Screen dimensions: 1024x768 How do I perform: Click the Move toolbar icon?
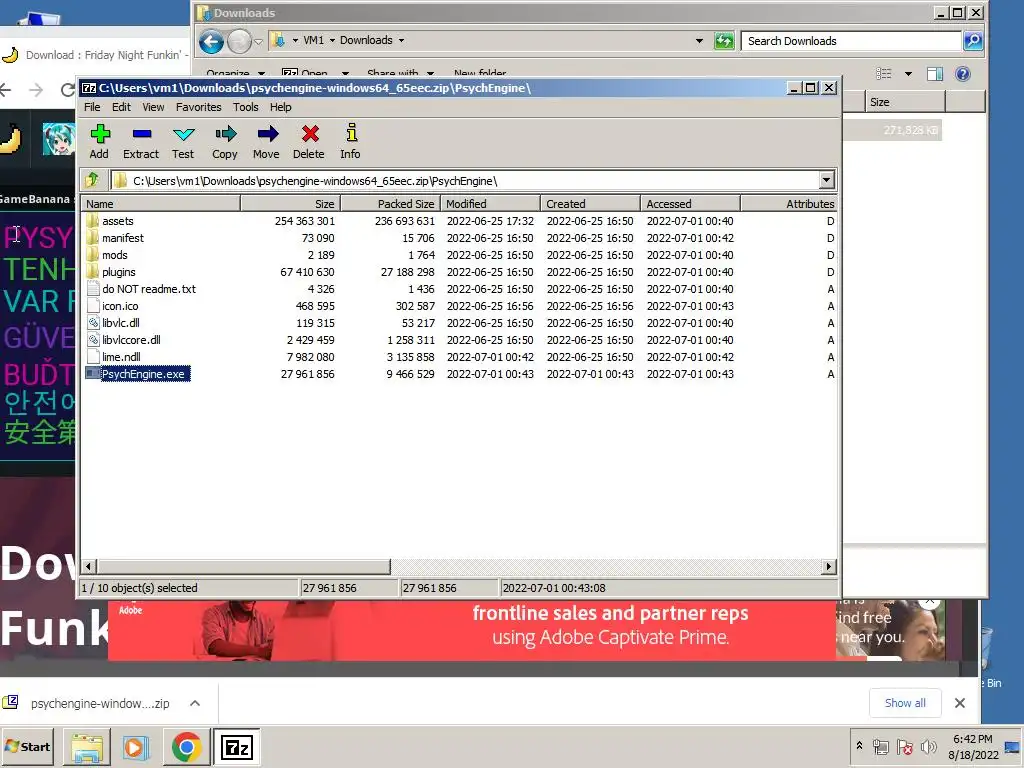tap(266, 141)
